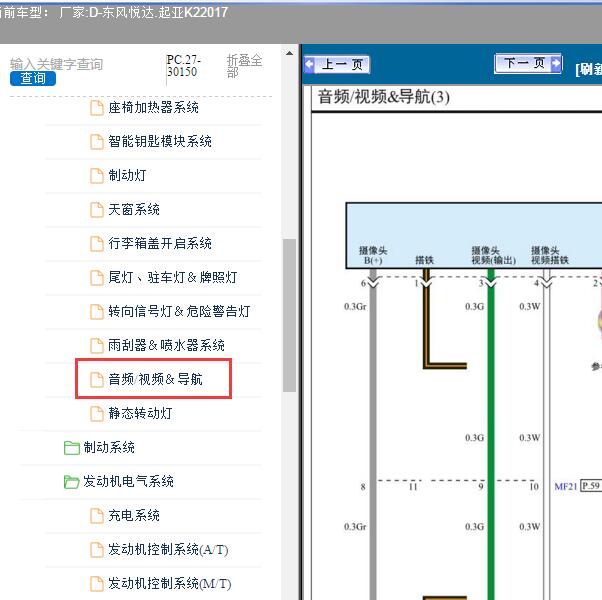Image resolution: width=602 pixels, height=600 pixels.
Task: Open 雨刮器&喷水器系统 entry
Action: [x=166, y=345]
